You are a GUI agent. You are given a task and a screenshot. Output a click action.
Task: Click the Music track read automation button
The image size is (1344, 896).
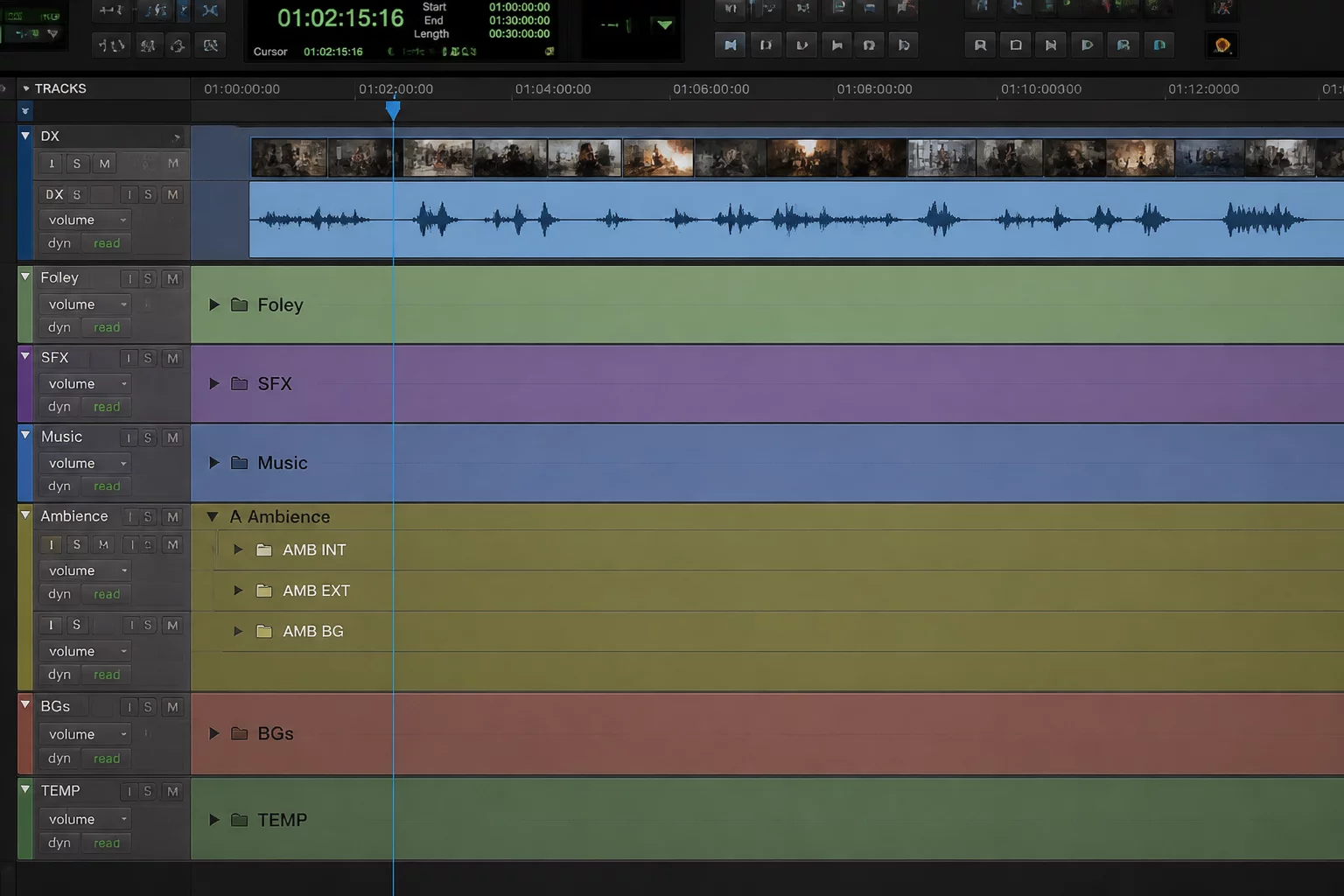click(107, 486)
